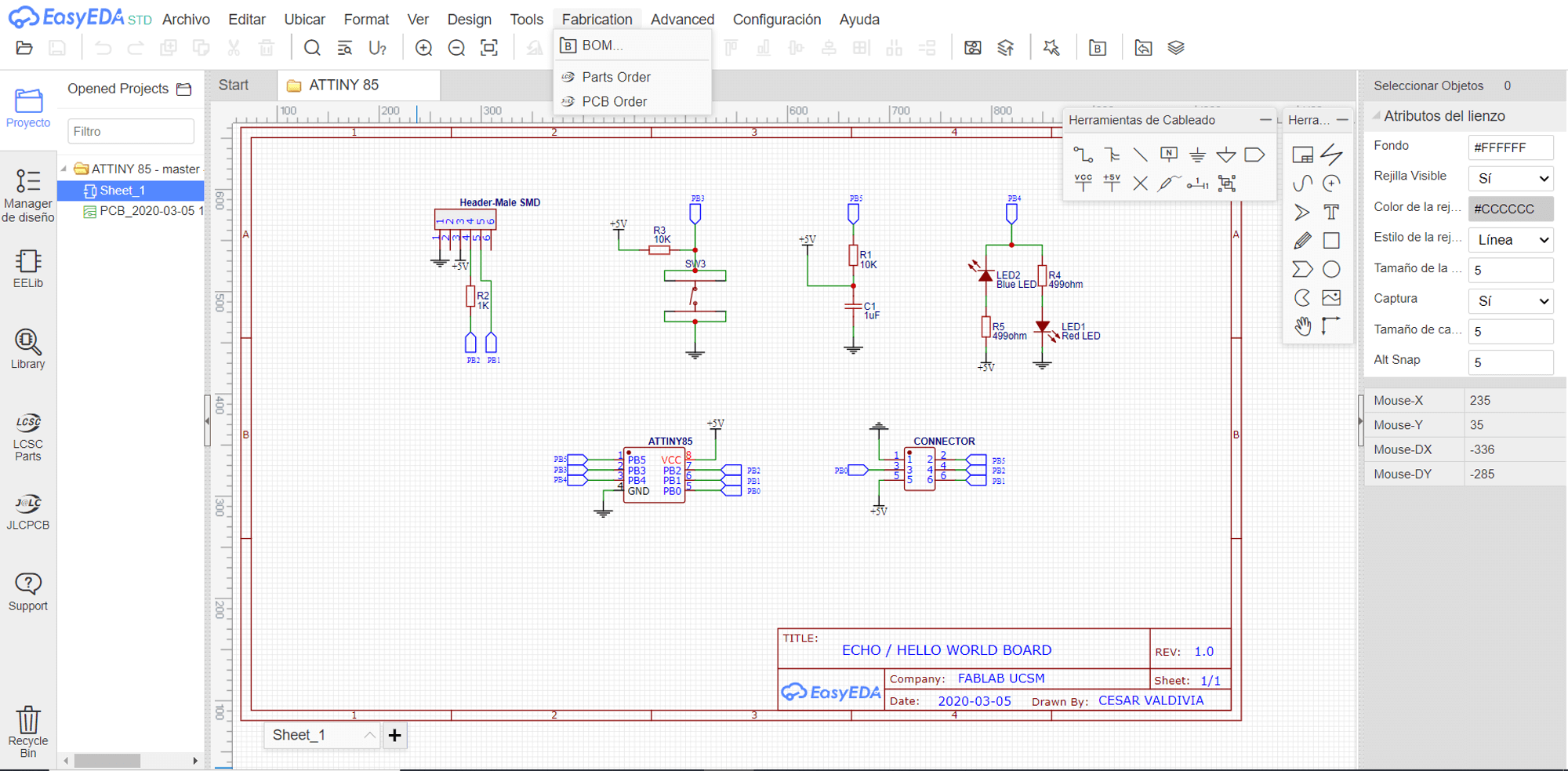Add a new sheet with plus button
This screenshot has height=771, width=1568.
click(394, 735)
